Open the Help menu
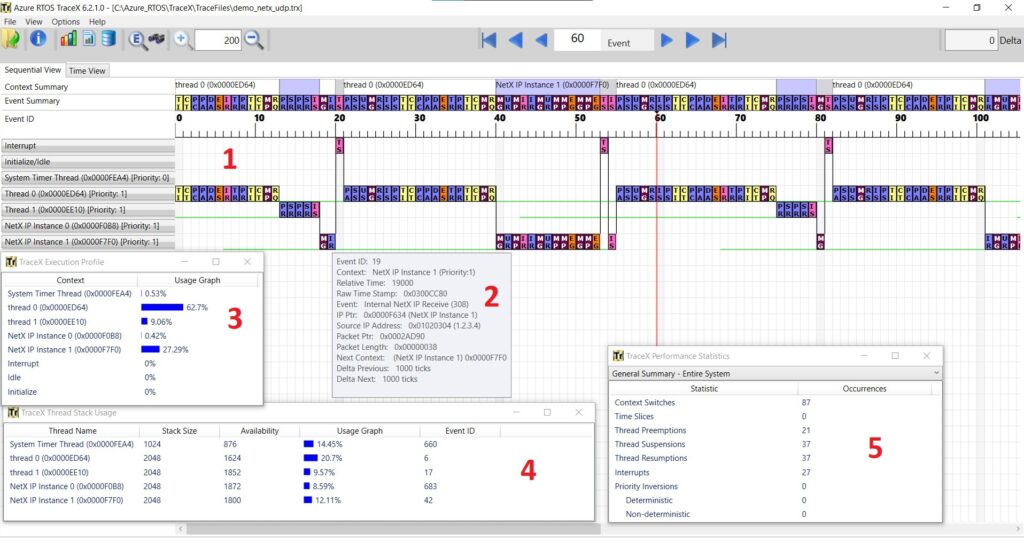 [97, 22]
